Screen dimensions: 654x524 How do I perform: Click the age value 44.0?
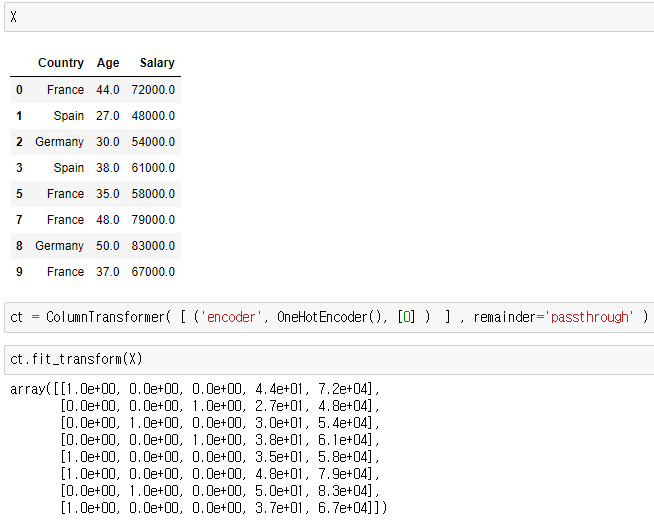(x=108, y=90)
